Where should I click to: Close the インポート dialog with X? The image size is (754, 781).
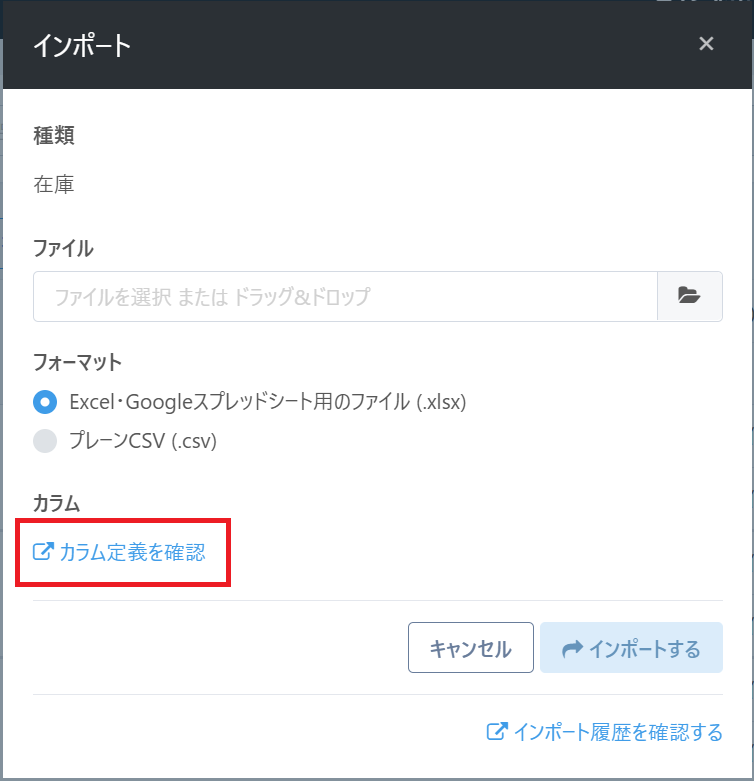tap(706, 44)
